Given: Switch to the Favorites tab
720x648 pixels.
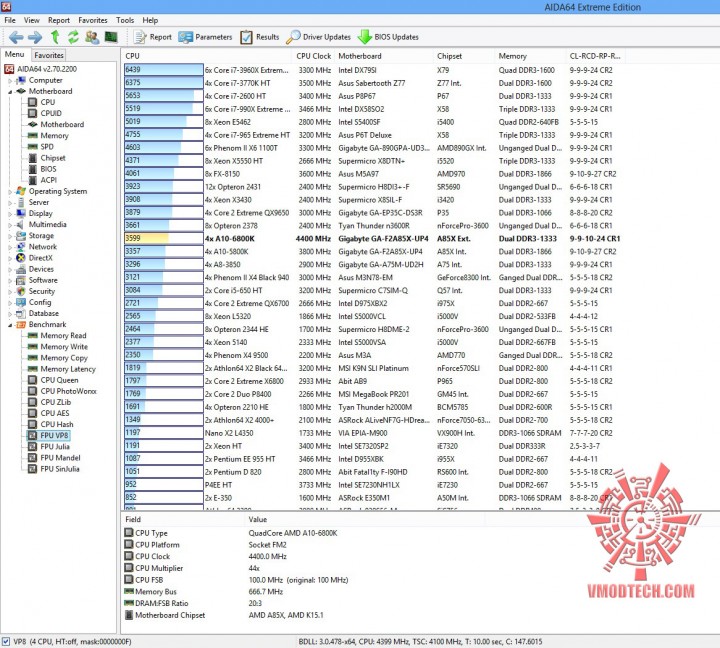Looking at the screenshot, I should pyautogui.click(x=49, y=55).
